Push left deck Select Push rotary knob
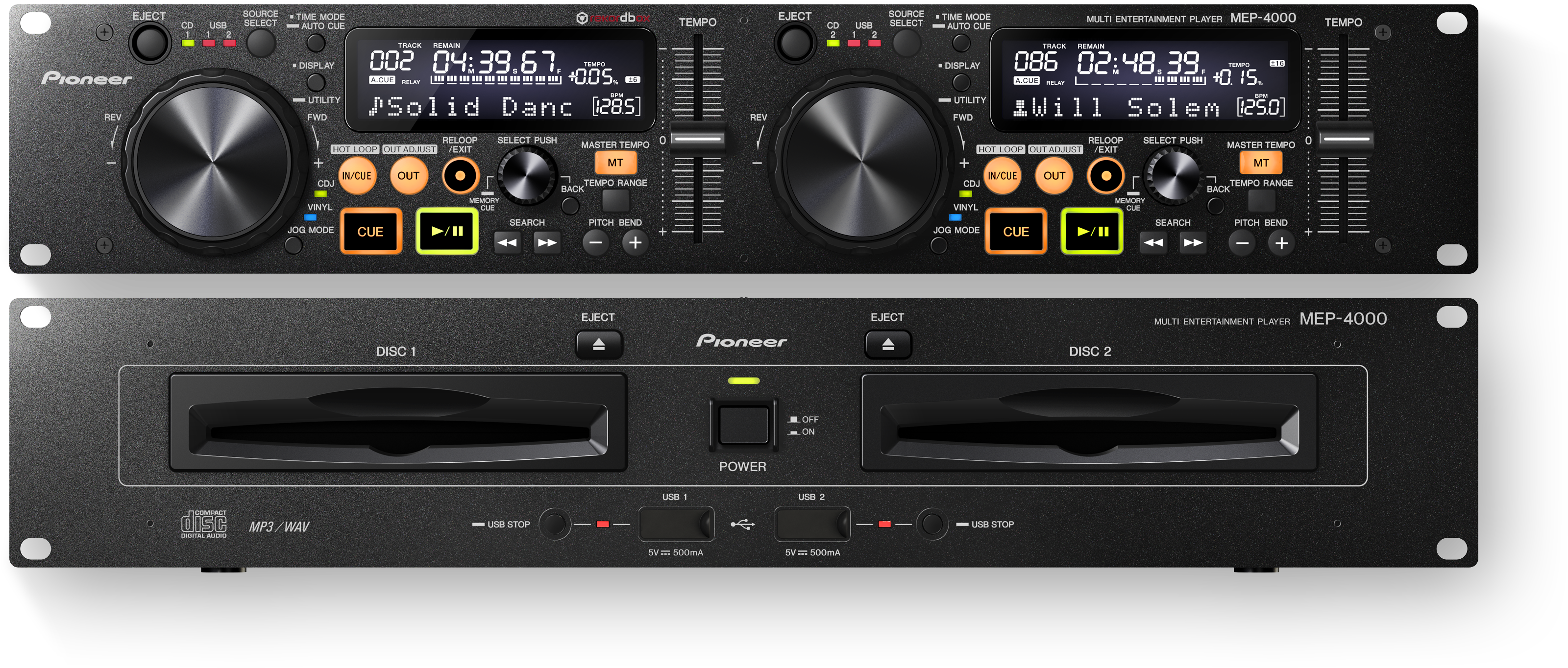Screen dimensions: 1568x668 tap(527, 176)
